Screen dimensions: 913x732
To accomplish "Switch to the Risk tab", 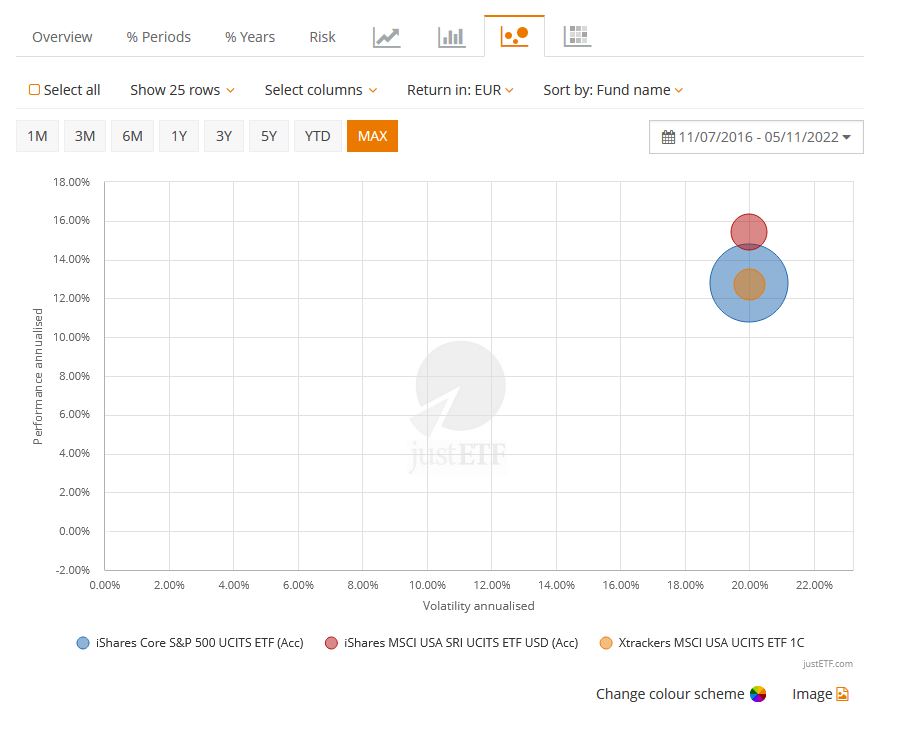I will (x=323, y=37).
